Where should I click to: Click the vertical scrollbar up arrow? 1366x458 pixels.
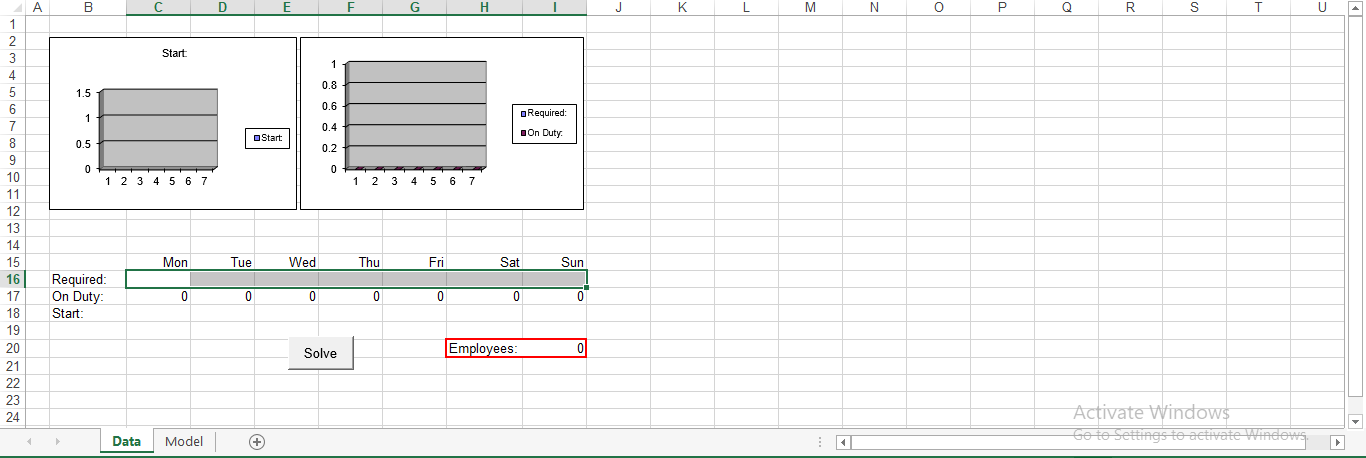pyautogui.click(x=1356, y=7)
